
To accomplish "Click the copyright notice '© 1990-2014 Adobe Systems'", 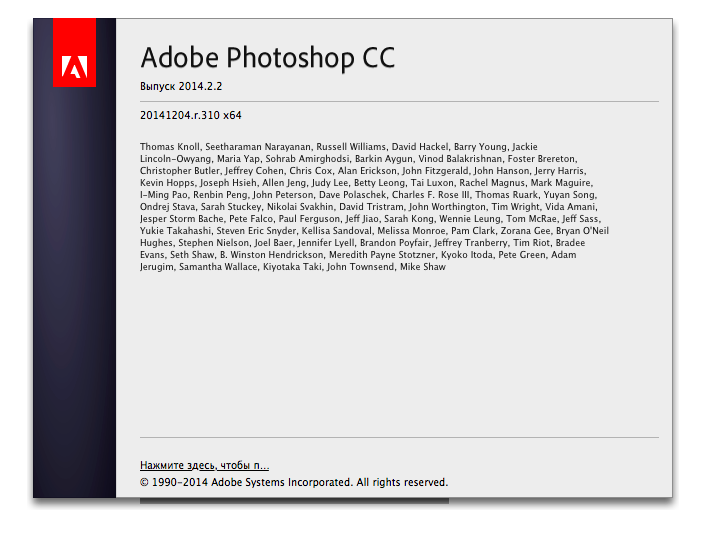I will coord(212,482).
